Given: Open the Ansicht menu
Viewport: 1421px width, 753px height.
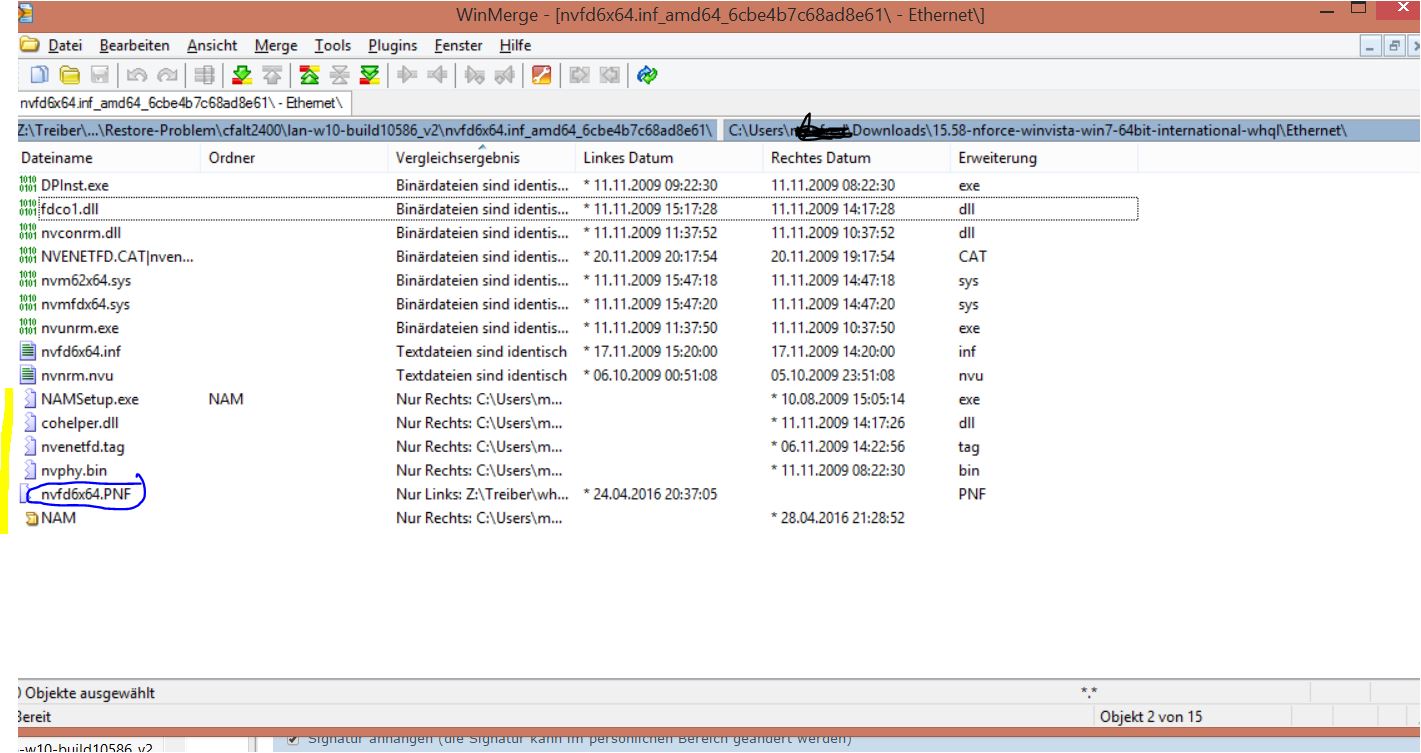Looking at the screenshot, I should (212, 45).
